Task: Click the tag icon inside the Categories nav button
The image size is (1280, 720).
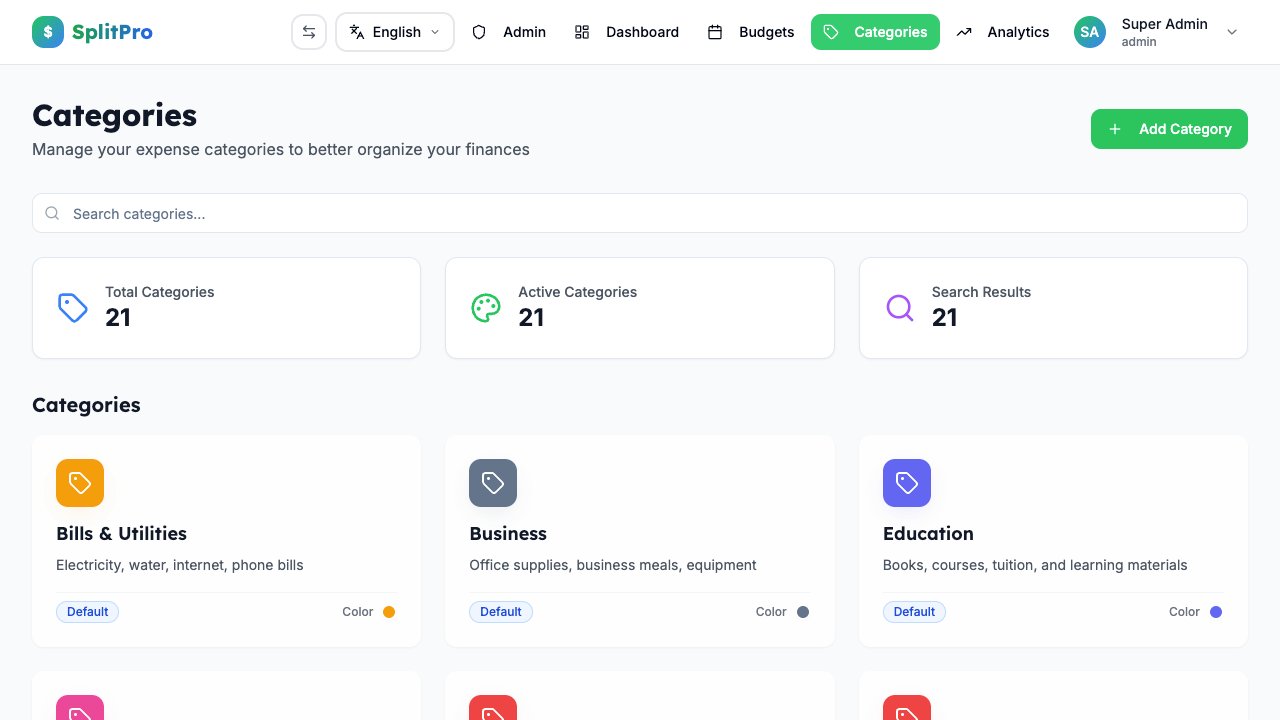Action: pos(831,32)
